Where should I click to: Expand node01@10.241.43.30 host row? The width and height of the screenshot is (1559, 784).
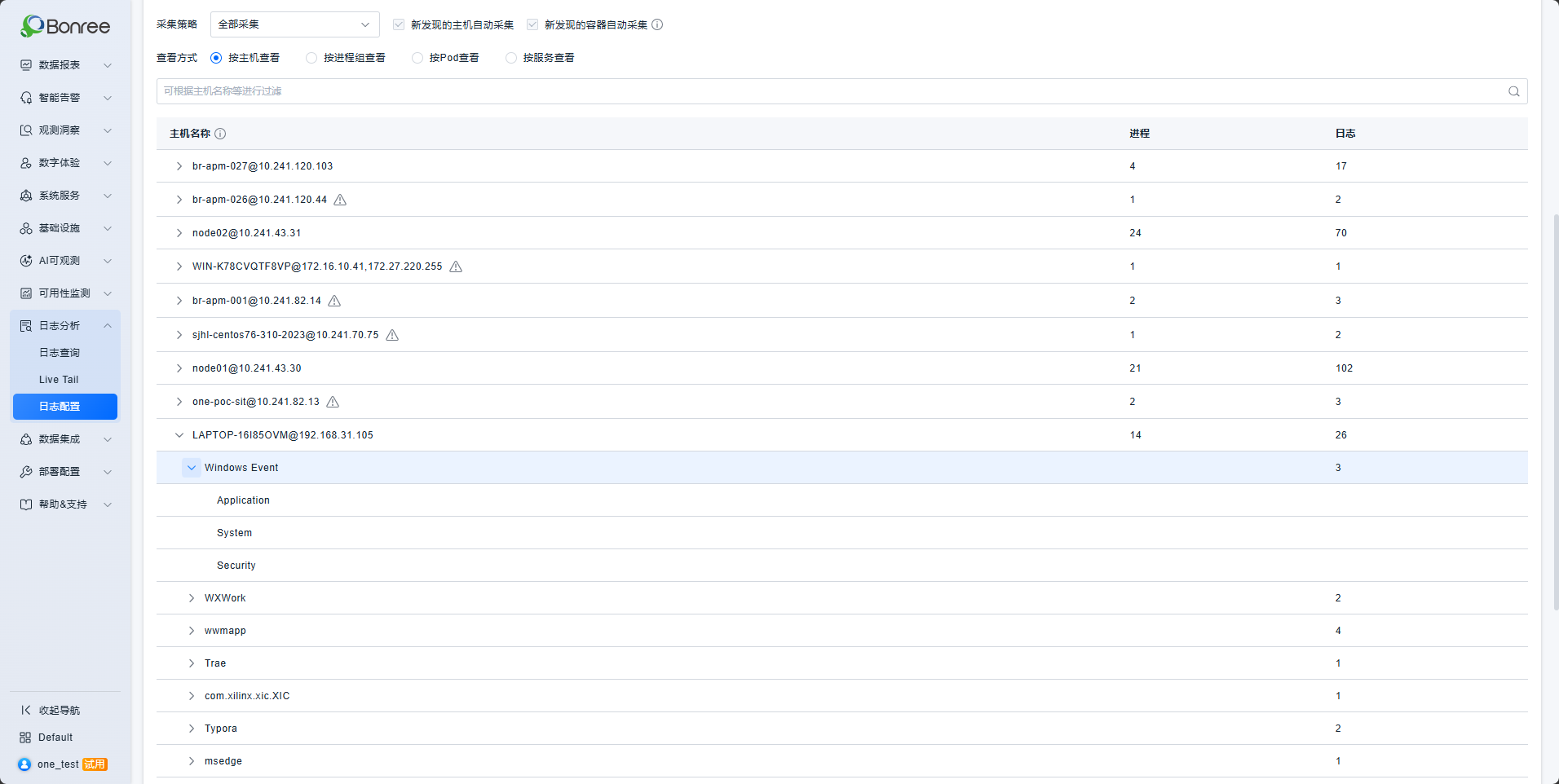[x=179, y=368]
